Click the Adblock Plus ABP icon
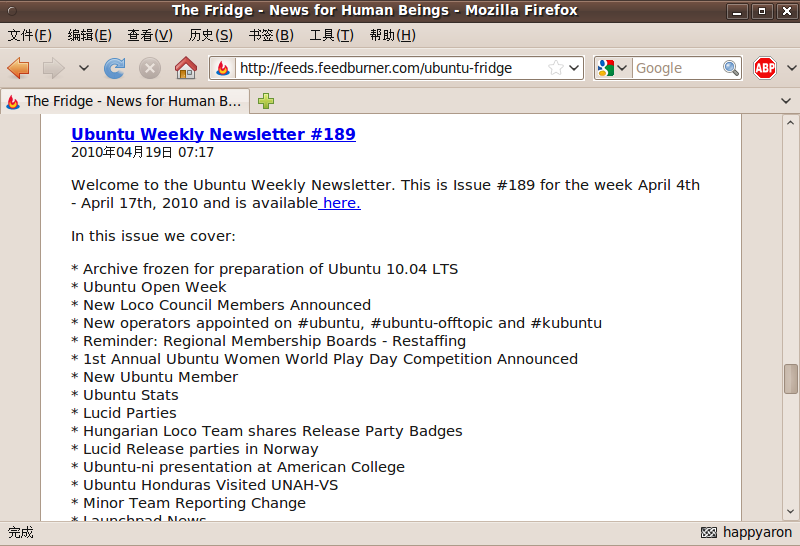This screenshot has height=546, width=800. click(x=765, y=68)
